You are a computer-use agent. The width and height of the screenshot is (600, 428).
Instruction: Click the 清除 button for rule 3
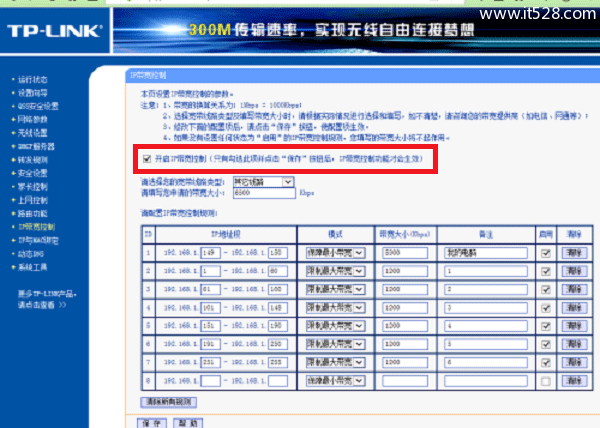(574, 290)
